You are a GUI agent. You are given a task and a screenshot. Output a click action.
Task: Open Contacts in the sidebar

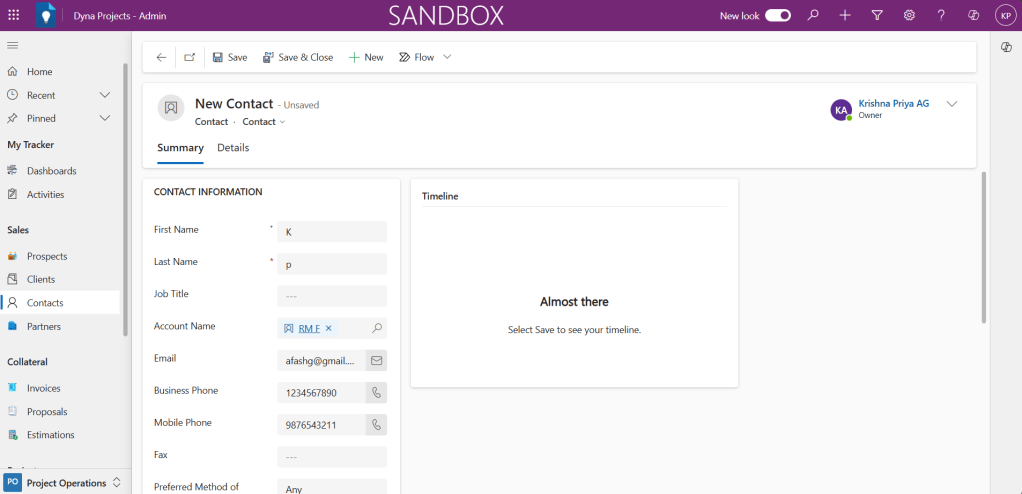(x=45, y=303)
